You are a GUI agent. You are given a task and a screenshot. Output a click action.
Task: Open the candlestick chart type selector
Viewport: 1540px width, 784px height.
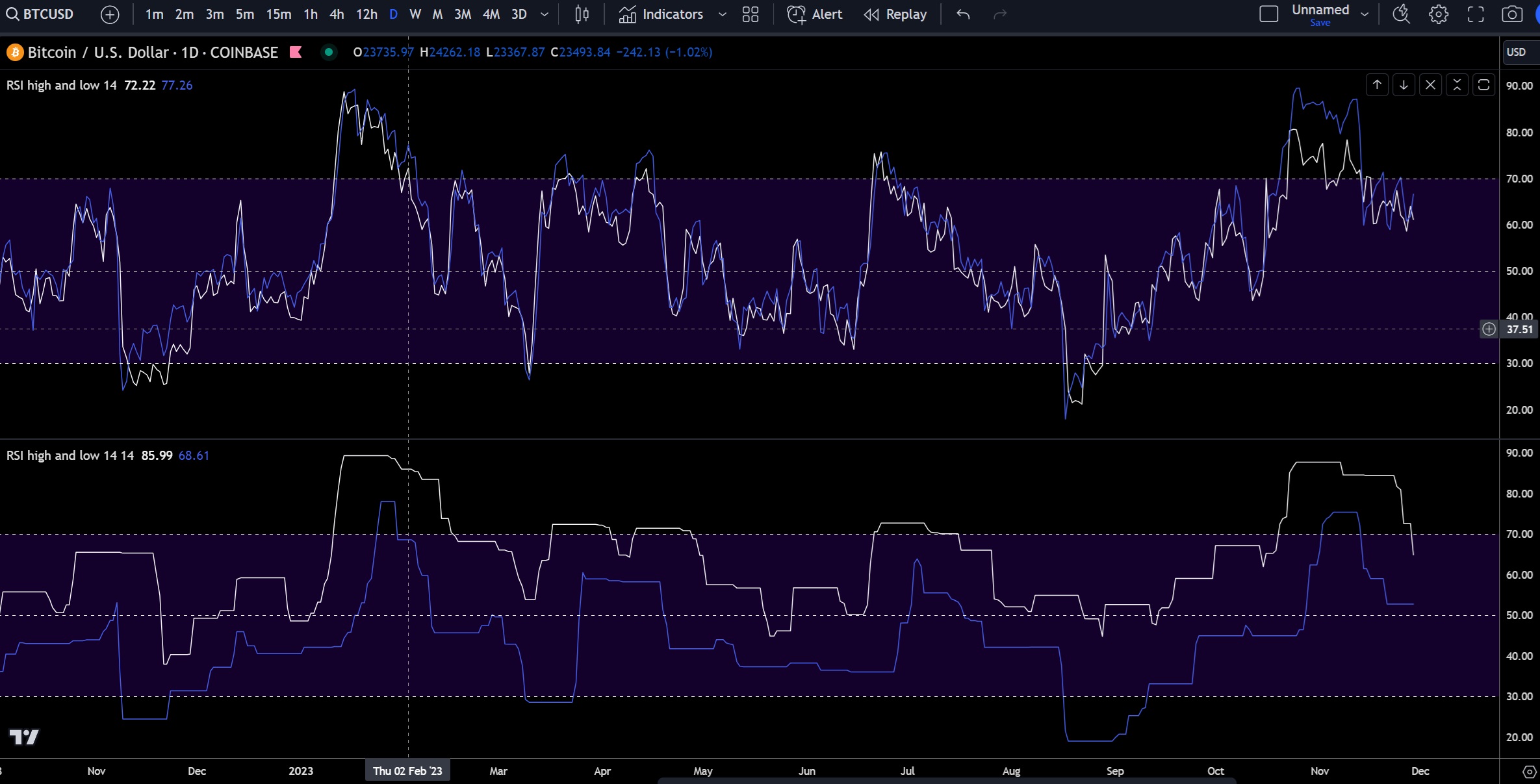582,14
